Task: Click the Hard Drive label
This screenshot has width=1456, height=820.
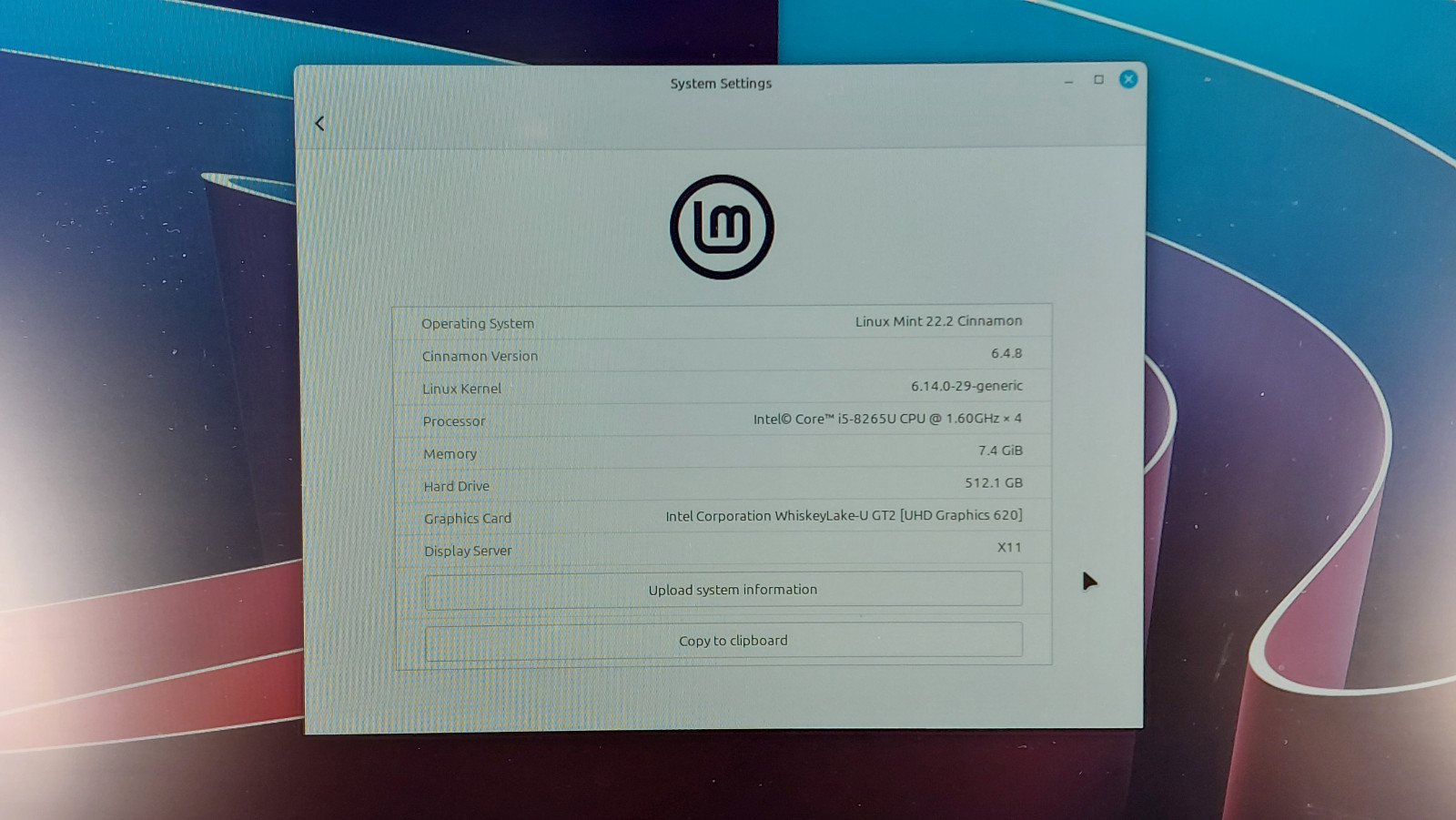Action: (x=456, y=487)
